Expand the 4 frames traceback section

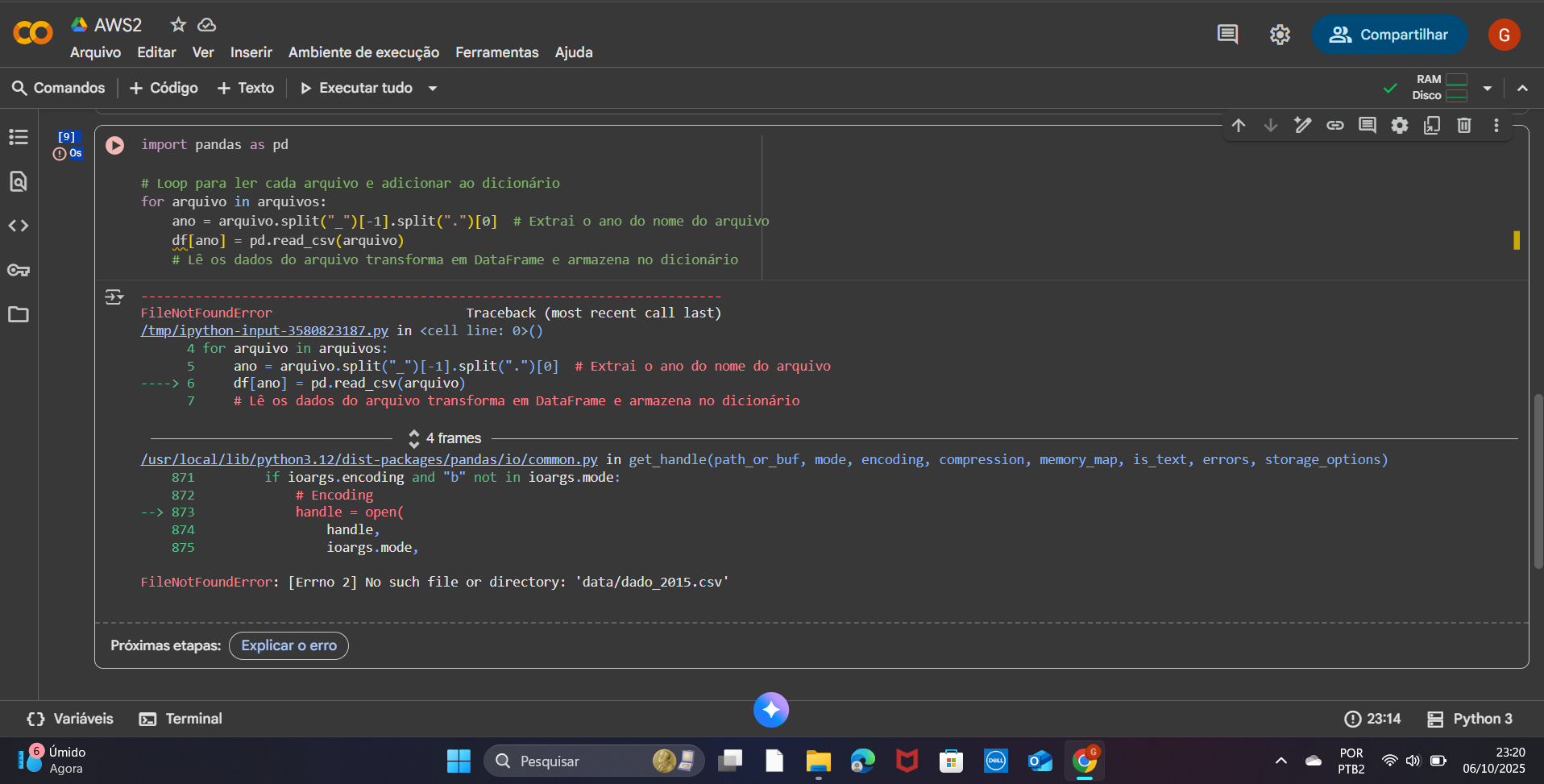click(x=445, y=438)
